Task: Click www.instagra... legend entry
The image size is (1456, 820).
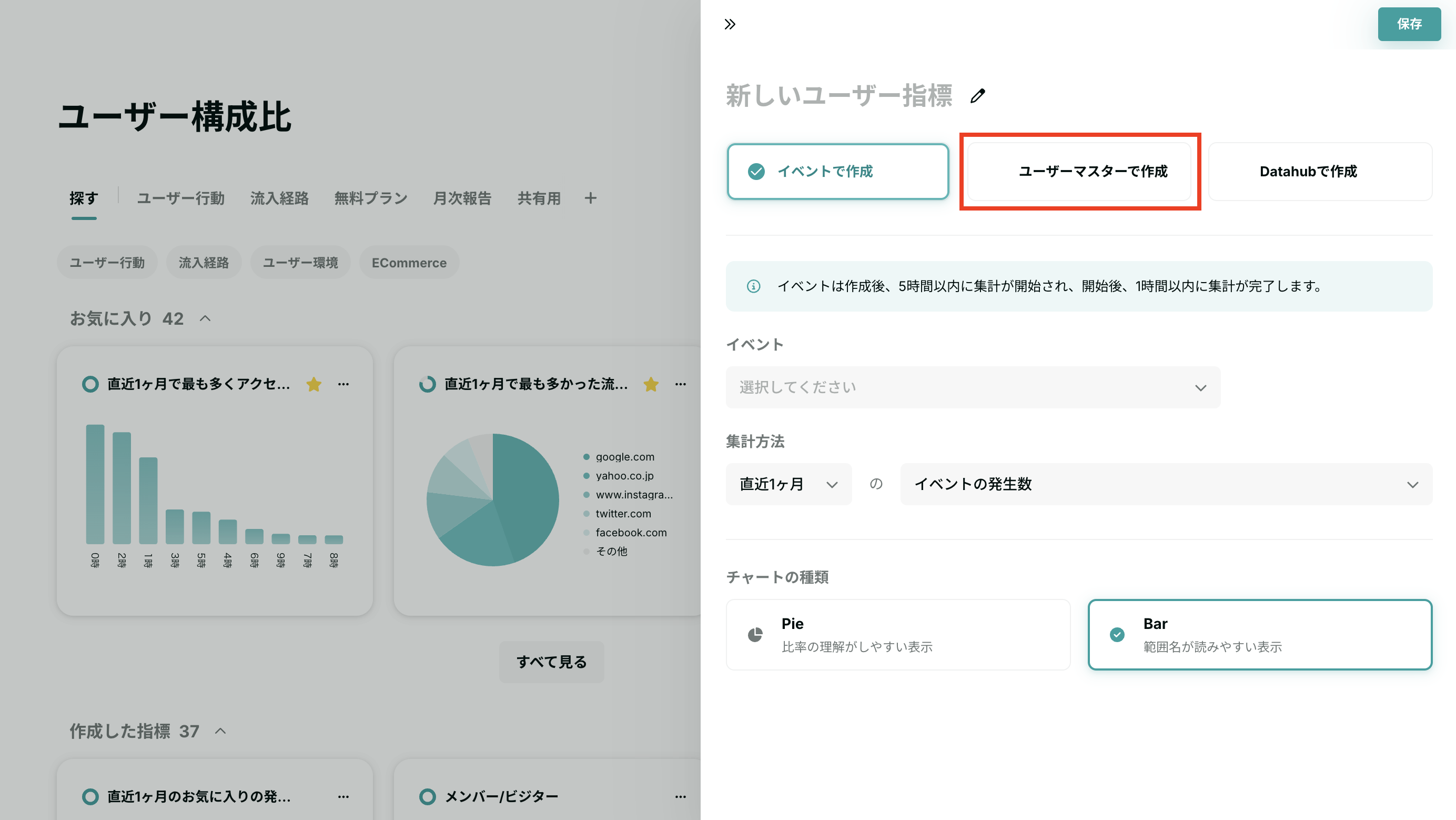Action: [628, 495]
